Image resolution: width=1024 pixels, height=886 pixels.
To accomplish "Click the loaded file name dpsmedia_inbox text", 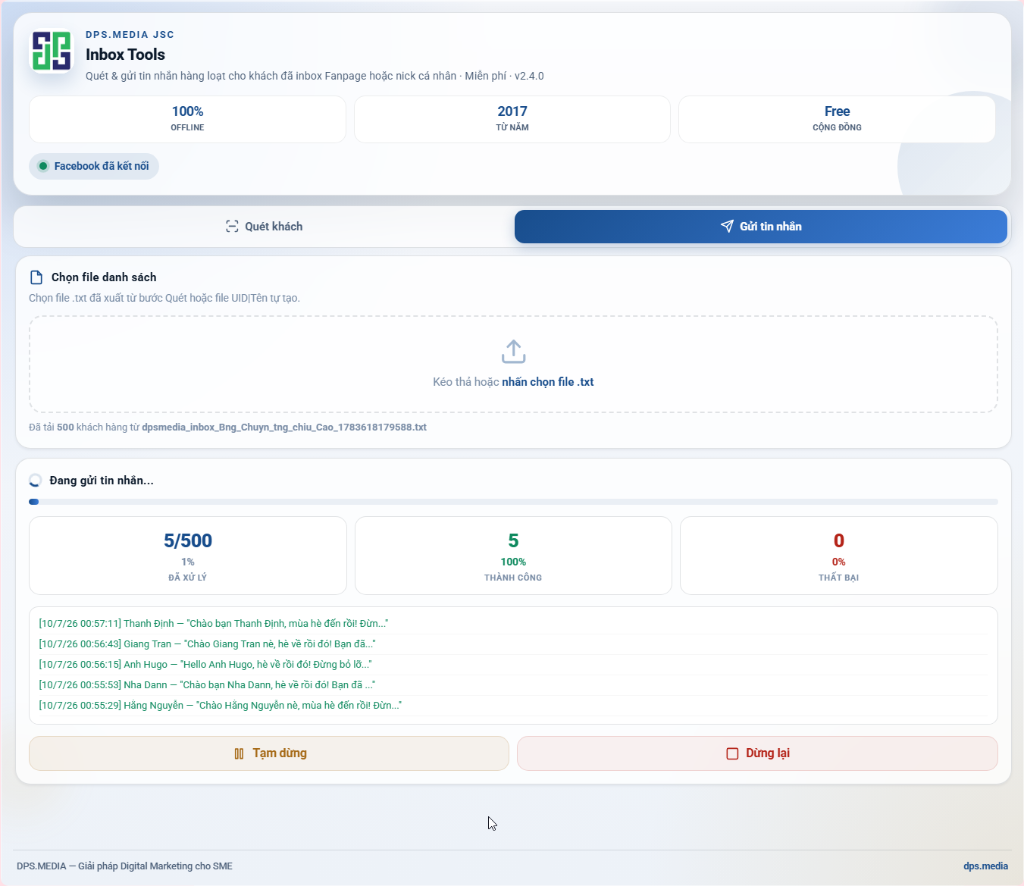I will click(x=284, y=427).
